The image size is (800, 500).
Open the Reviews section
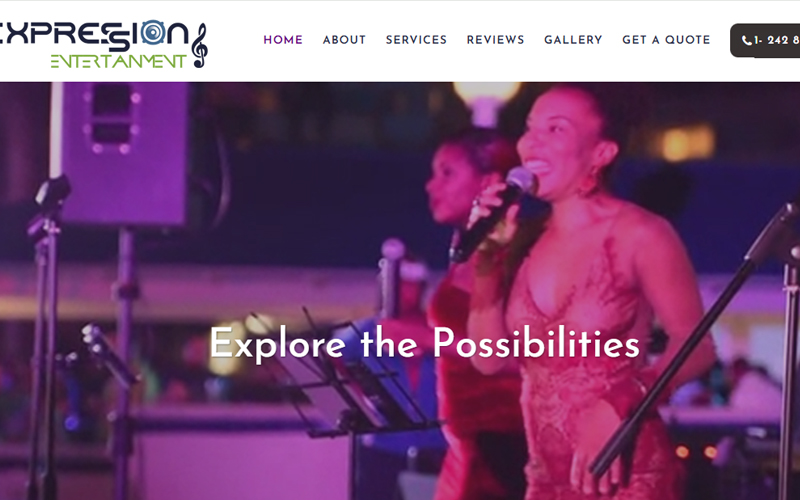495,40
